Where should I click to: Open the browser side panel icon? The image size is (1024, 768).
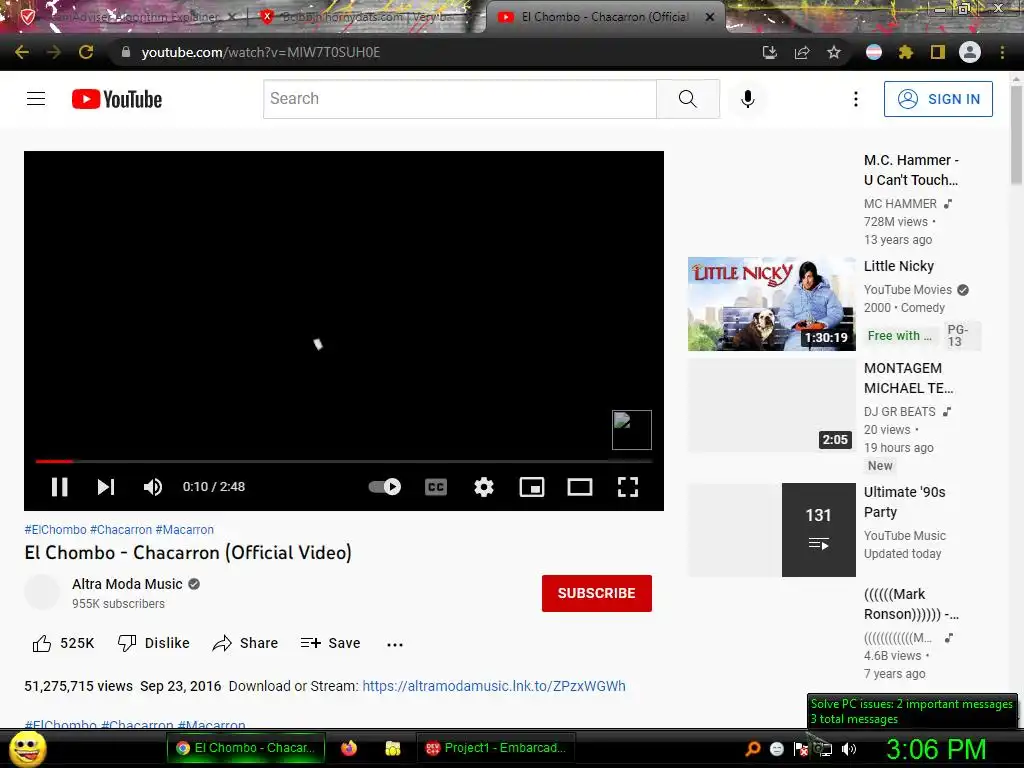(x=938, y=52)
